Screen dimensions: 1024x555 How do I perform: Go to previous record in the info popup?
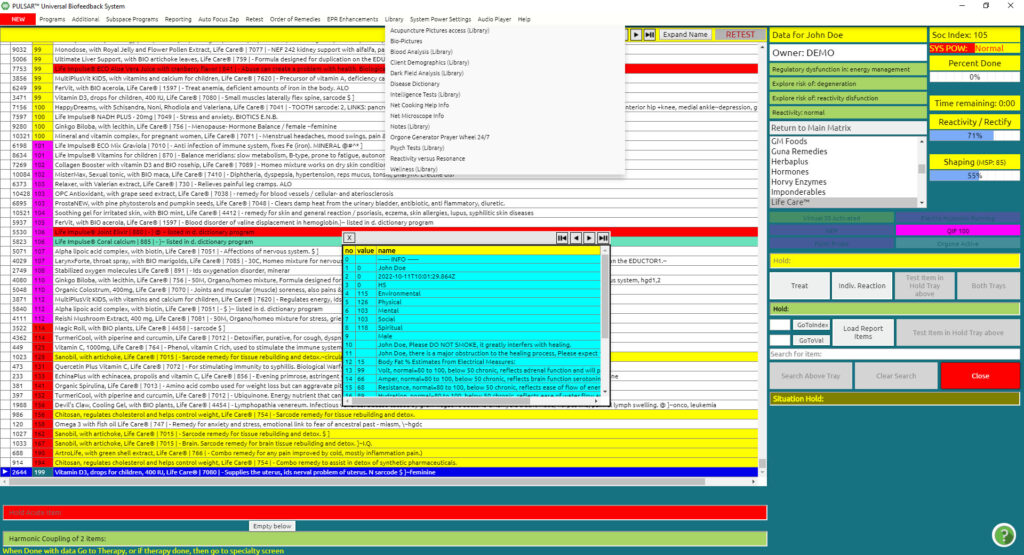576,238
